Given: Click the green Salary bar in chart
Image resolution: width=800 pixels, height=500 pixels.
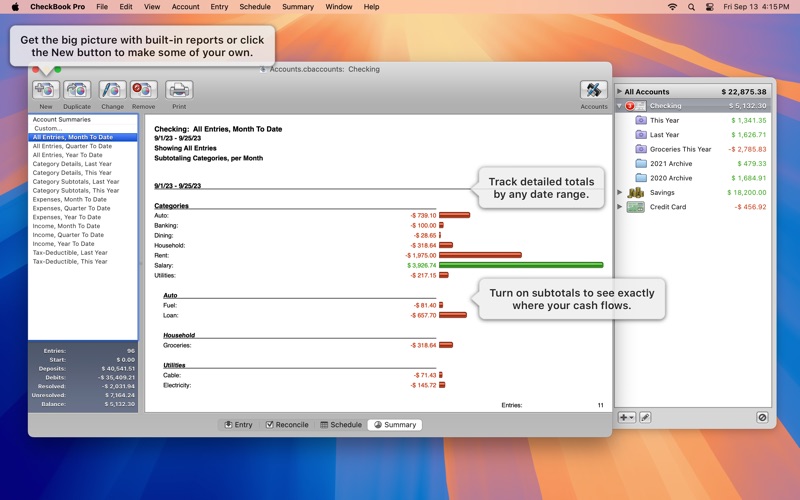Looking at the screenshot, I should pos(521,265).
